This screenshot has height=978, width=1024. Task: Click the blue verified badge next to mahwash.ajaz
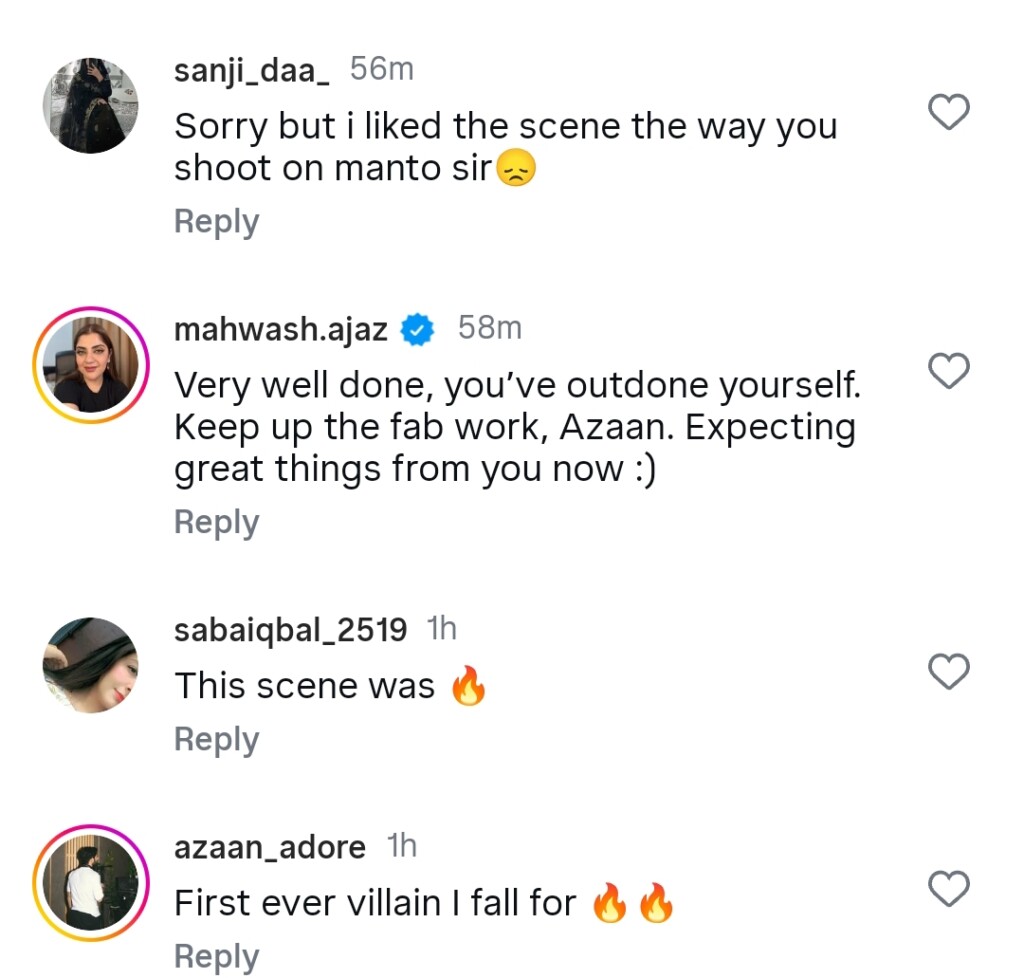click(x=417, y=329)
